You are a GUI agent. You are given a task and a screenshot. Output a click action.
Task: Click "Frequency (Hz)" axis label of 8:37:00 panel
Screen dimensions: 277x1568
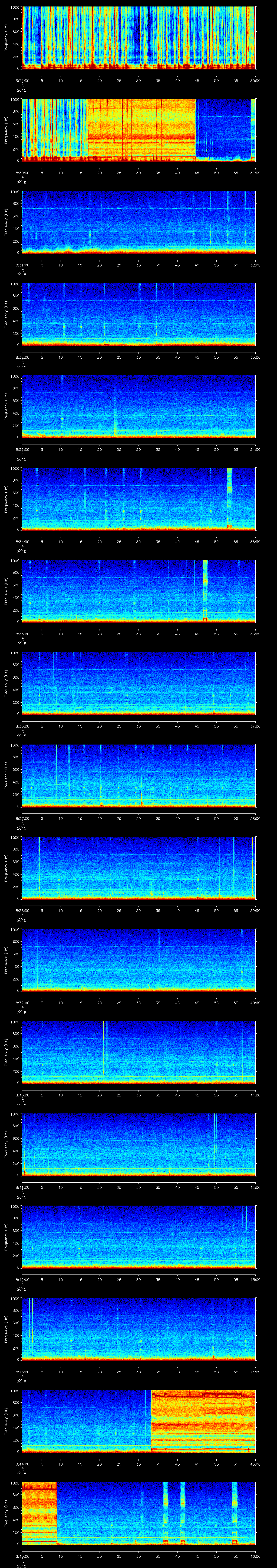coord(6,775)
